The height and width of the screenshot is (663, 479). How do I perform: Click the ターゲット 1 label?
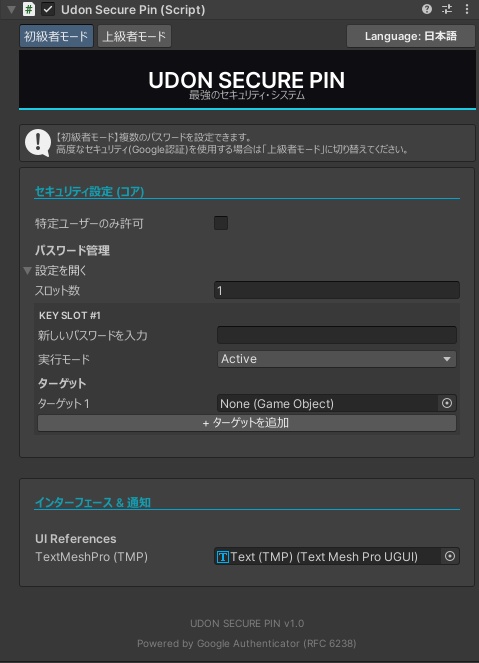coord(64,404)
